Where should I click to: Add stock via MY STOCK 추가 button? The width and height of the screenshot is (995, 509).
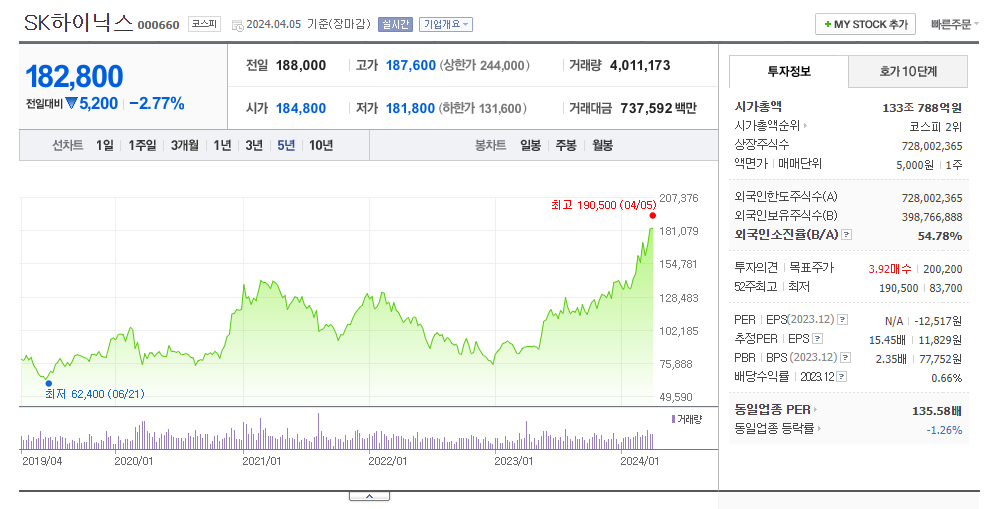[866, 24]
